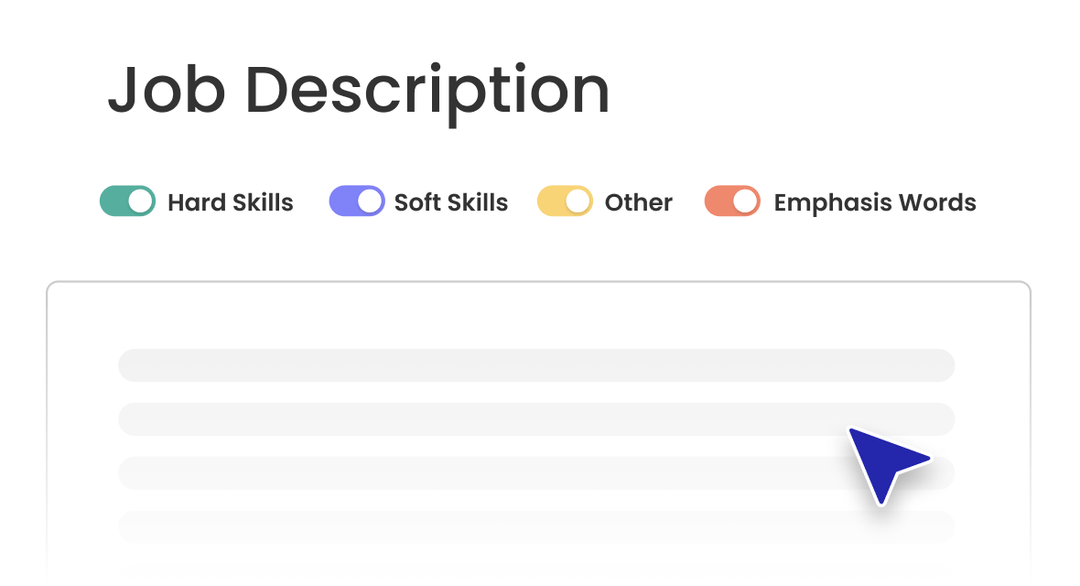Click the fourth placeholder text line

click(x=537, y=527)
